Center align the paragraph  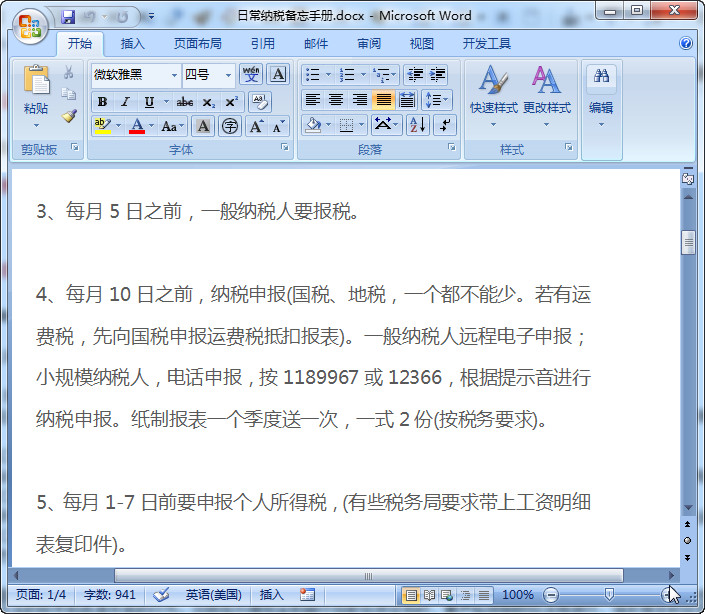pos(336,99)
